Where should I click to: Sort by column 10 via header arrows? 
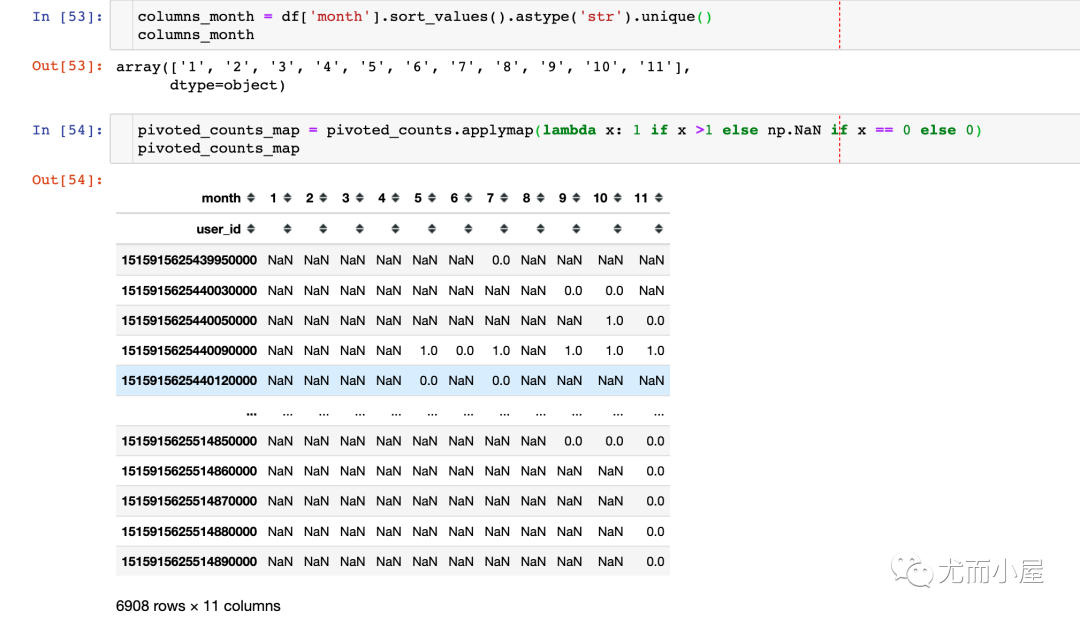coord(617,198)
